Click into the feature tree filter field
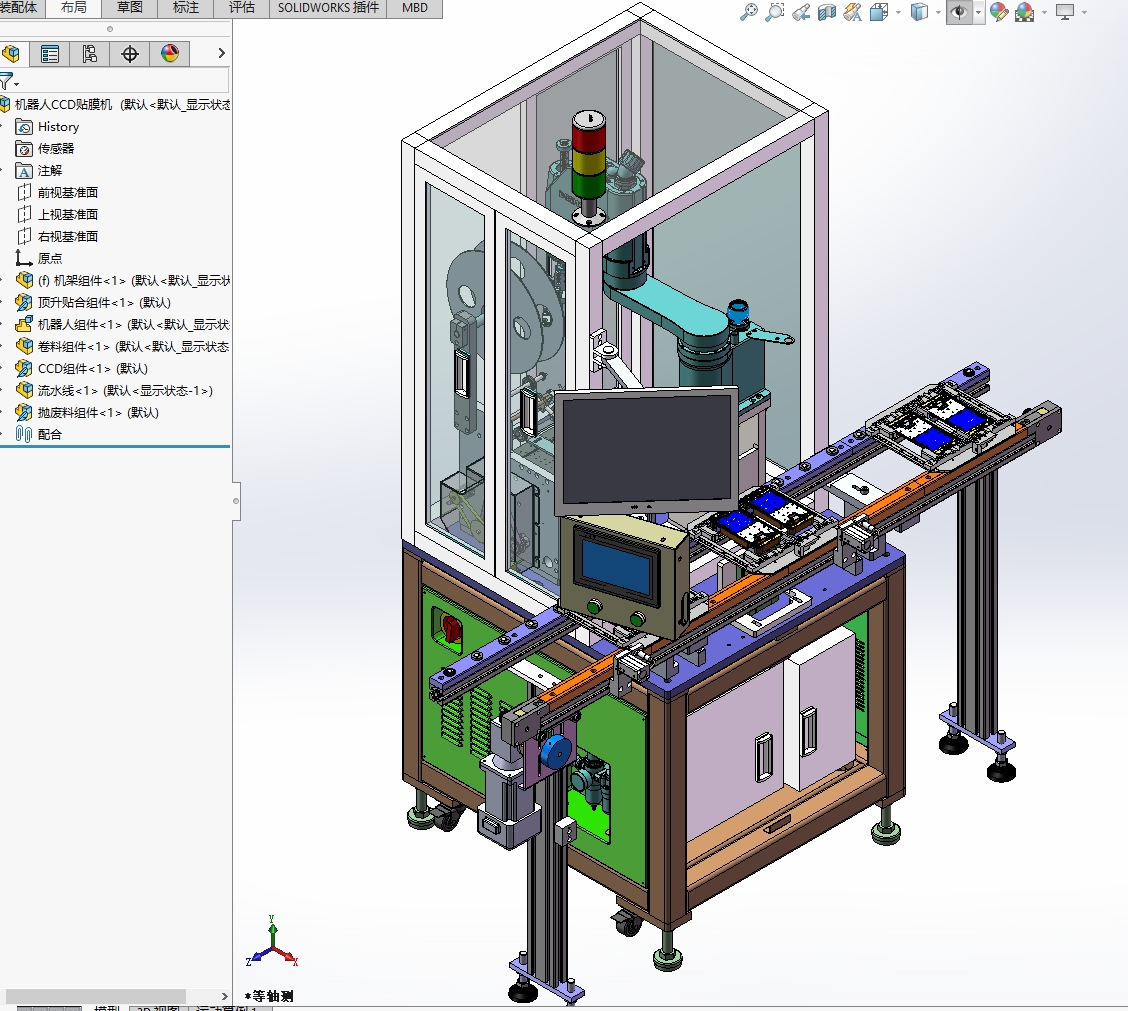Screen dimensions: 1128x1011 point(124,80)
